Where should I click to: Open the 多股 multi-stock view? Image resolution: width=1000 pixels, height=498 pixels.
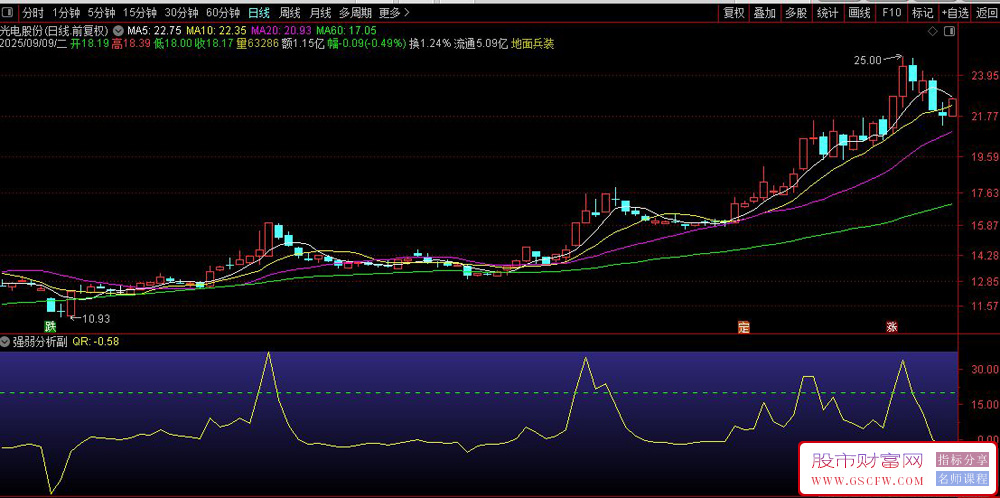[796, 12]
